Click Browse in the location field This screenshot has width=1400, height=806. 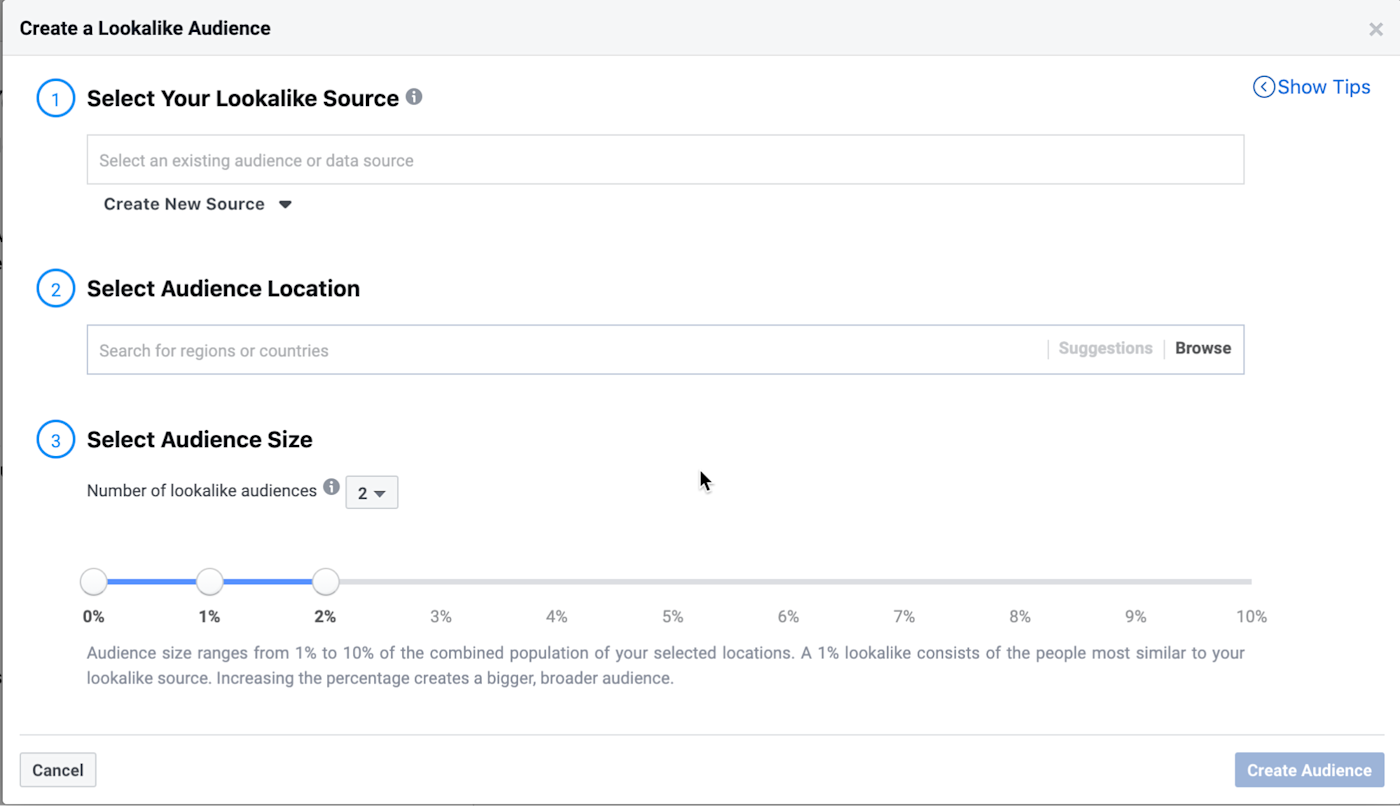tap(1203, 348)
